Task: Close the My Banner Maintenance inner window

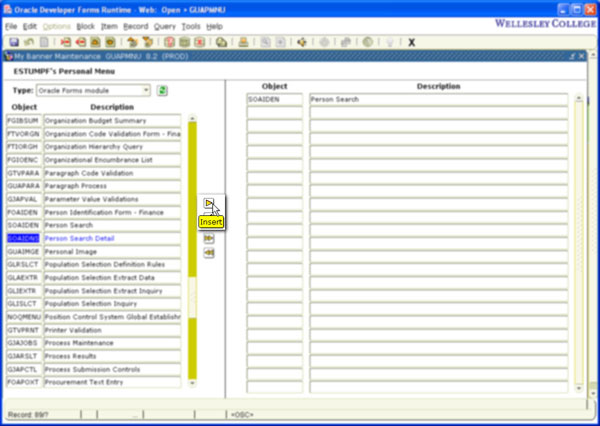Action: pyautogui.click(x=582, y=56)
